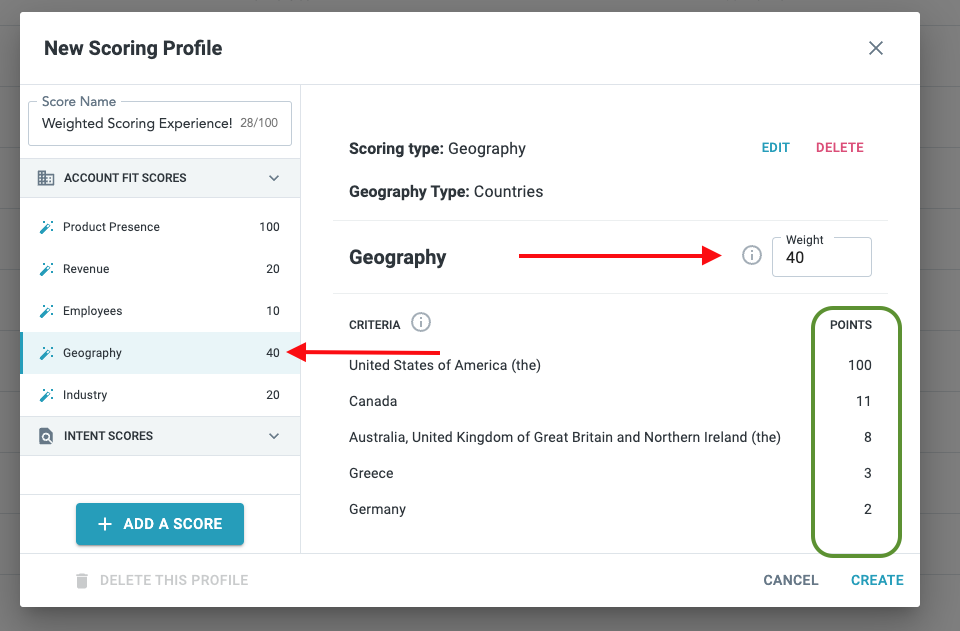Close the New Scoring Profile dialog
The image size is (960, 631).
tap(876, 48)
